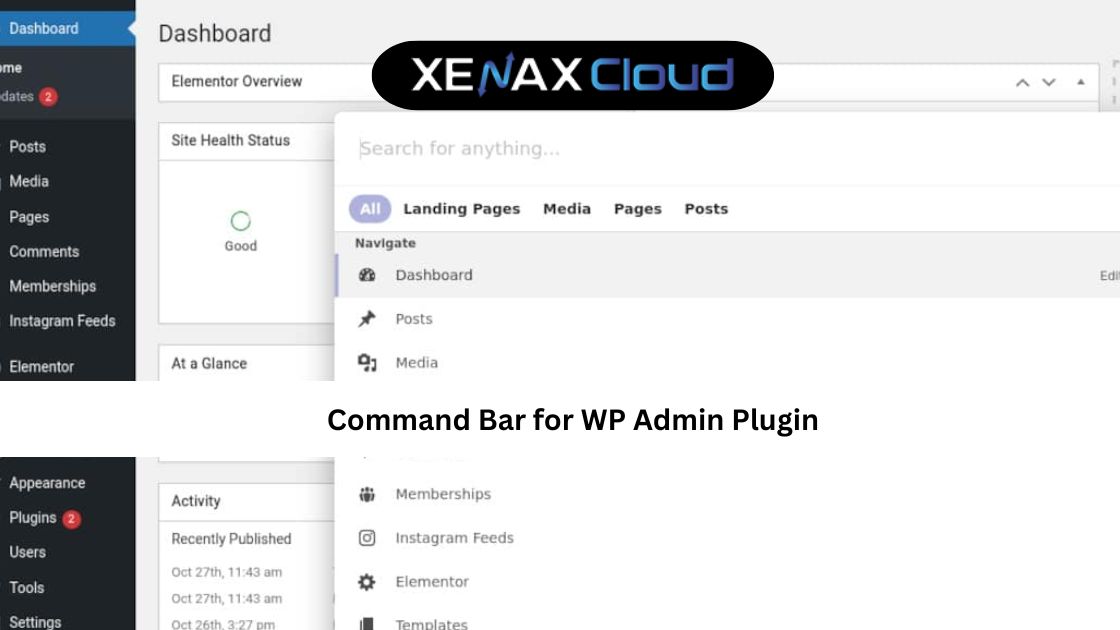Open Posts in the left admin menu
Screen dimensions: 1120x630
(x=27, y=146)
